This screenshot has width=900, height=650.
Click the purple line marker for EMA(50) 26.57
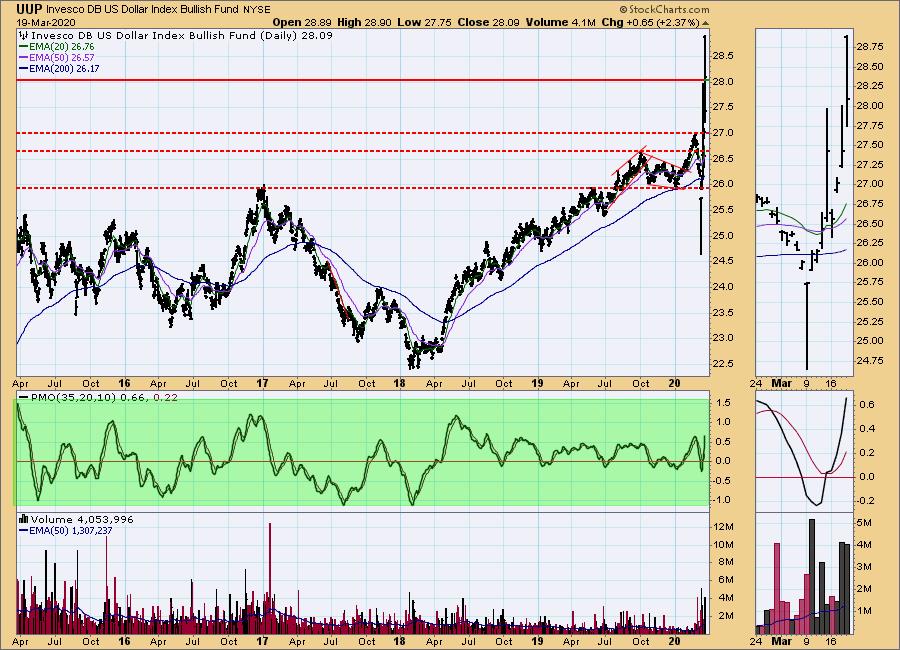(x=24, y=57)
